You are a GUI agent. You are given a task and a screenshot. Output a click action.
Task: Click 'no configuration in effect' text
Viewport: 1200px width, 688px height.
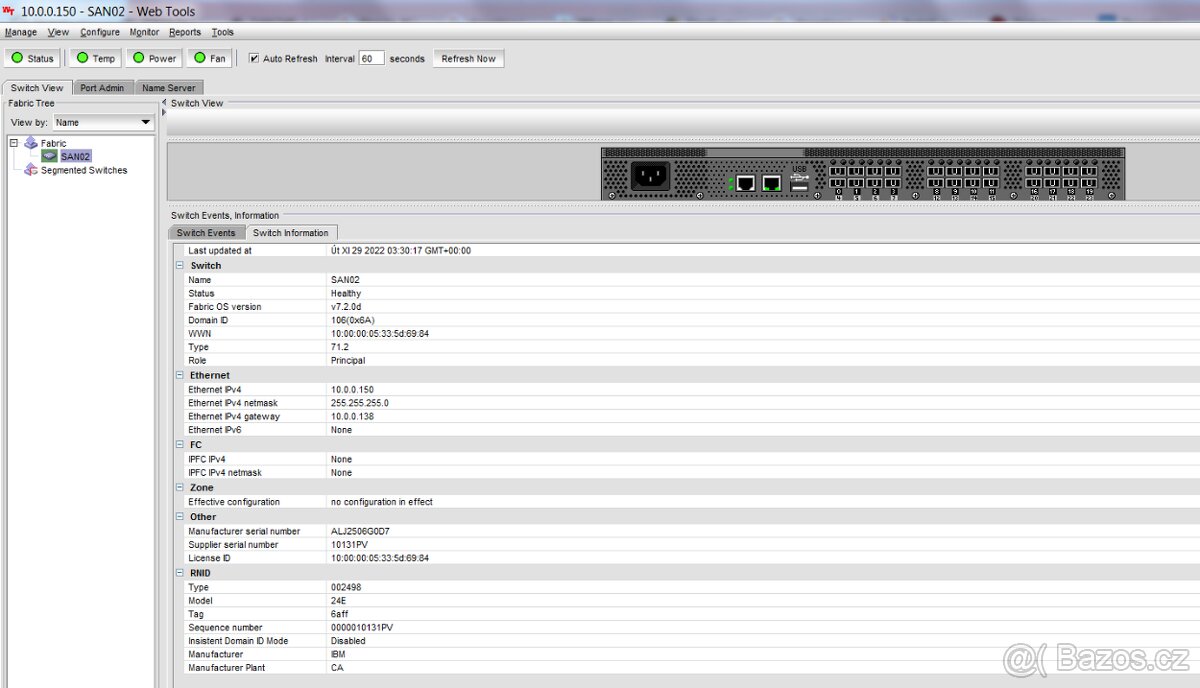[x=382, y=502]
